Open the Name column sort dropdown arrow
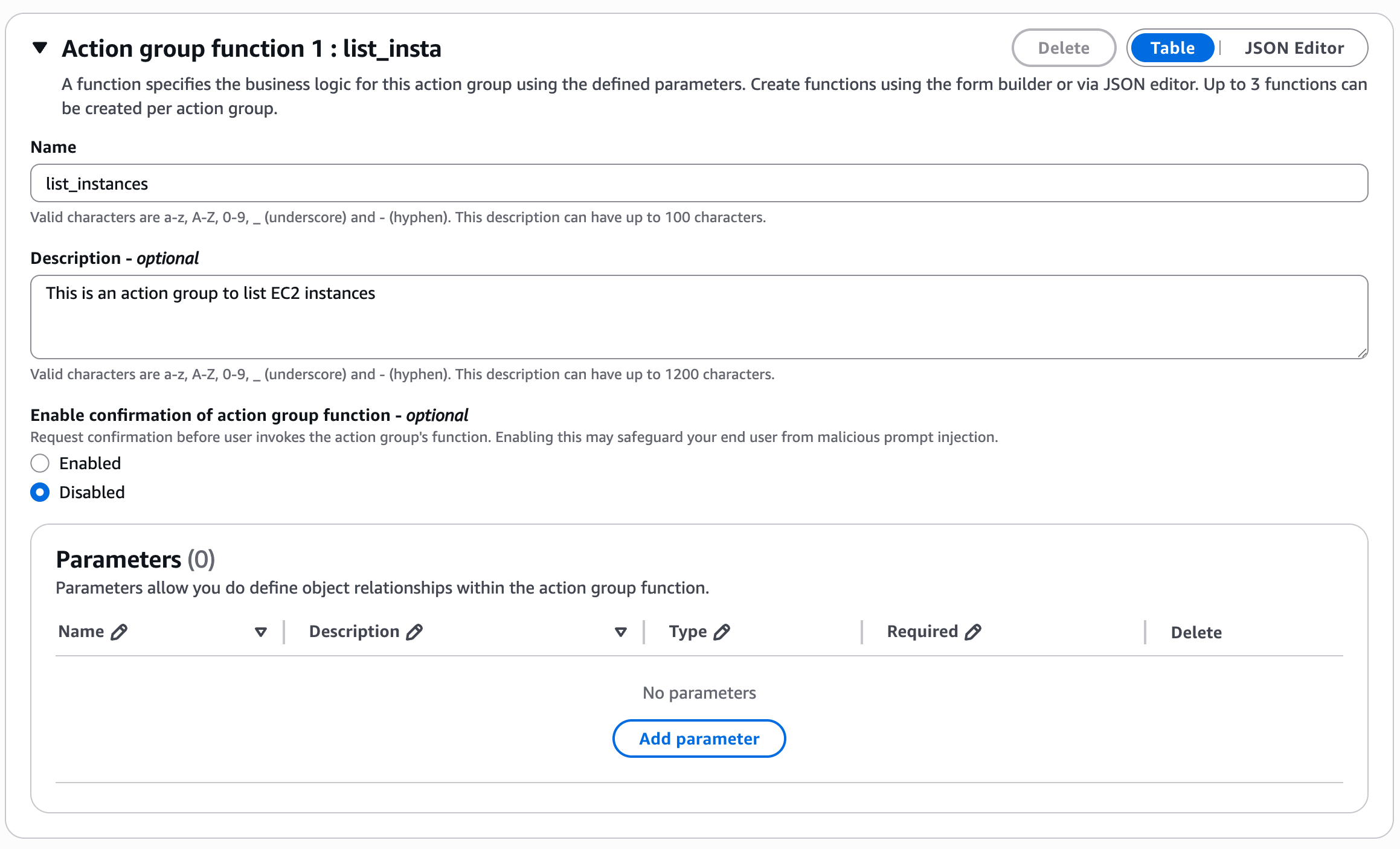1400x849 pixels. [x=261, y=632]
